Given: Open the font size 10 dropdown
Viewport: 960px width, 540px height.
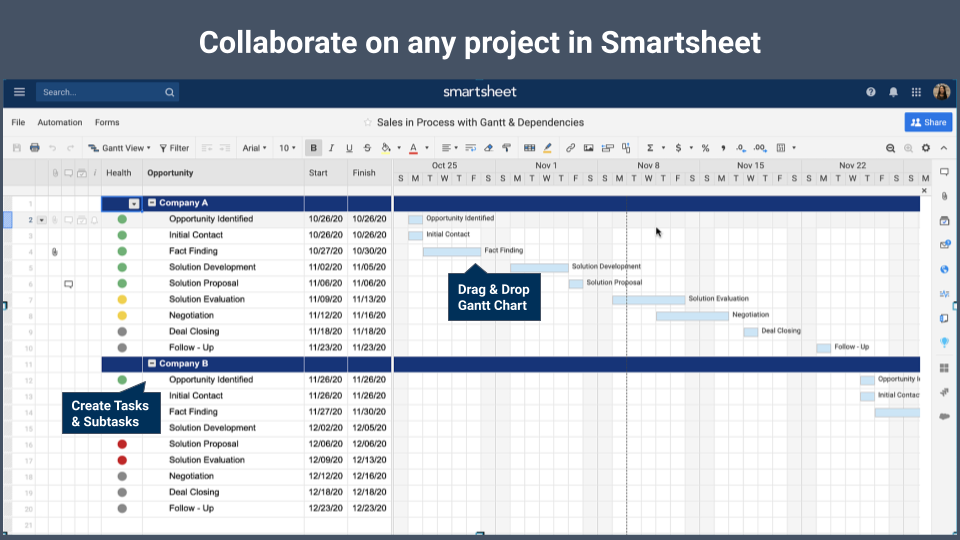Looking at the screenshot, I should coord(287,148).
